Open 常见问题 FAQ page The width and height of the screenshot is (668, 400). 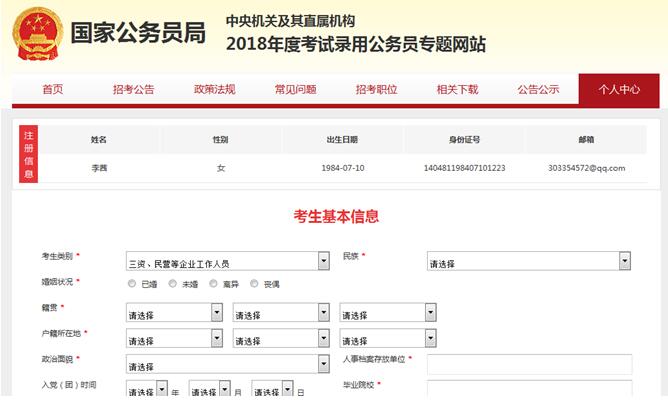point(295,89)
